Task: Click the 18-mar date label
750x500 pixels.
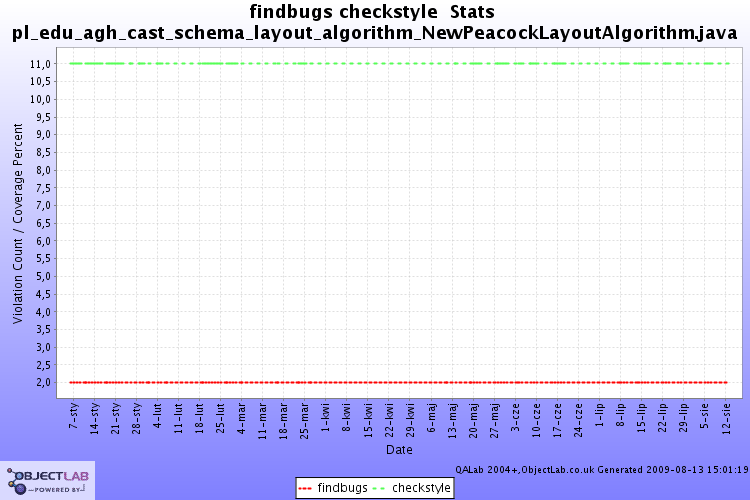Action: pyautogui.click(x=284, y=421)
